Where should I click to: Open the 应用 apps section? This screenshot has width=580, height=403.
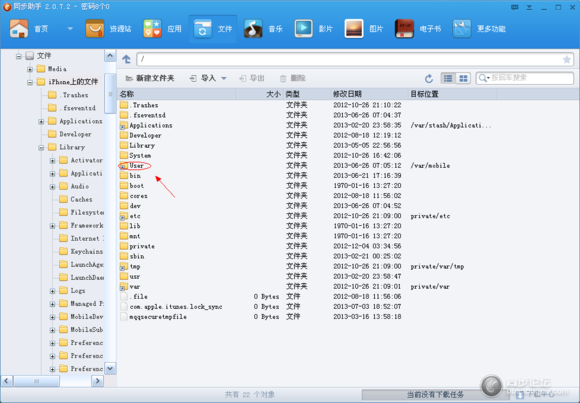pos(162,29)
